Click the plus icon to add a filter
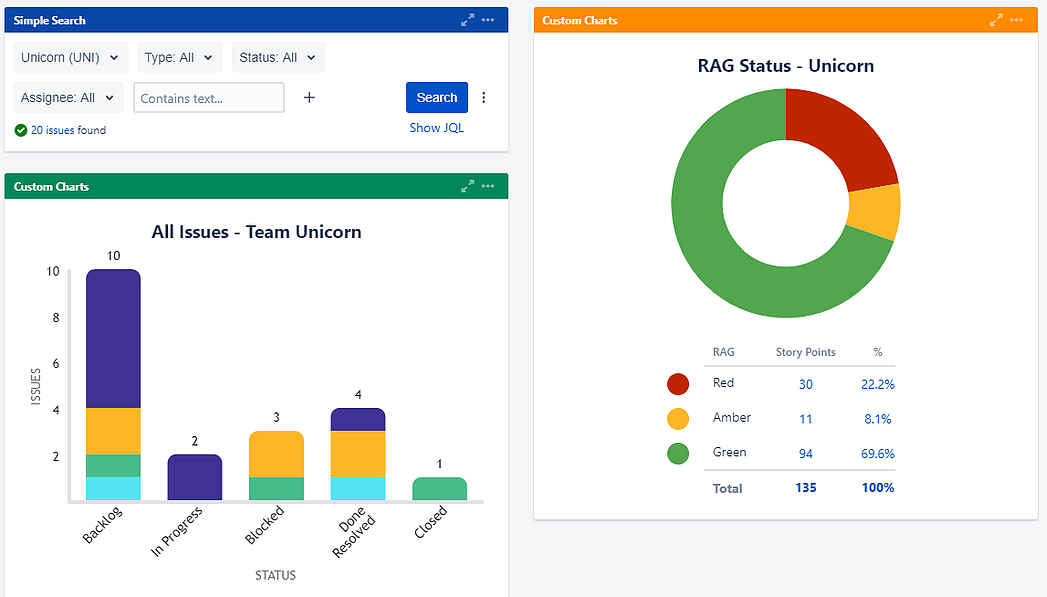Viewport: 1047px width, 597px height. 309,97
